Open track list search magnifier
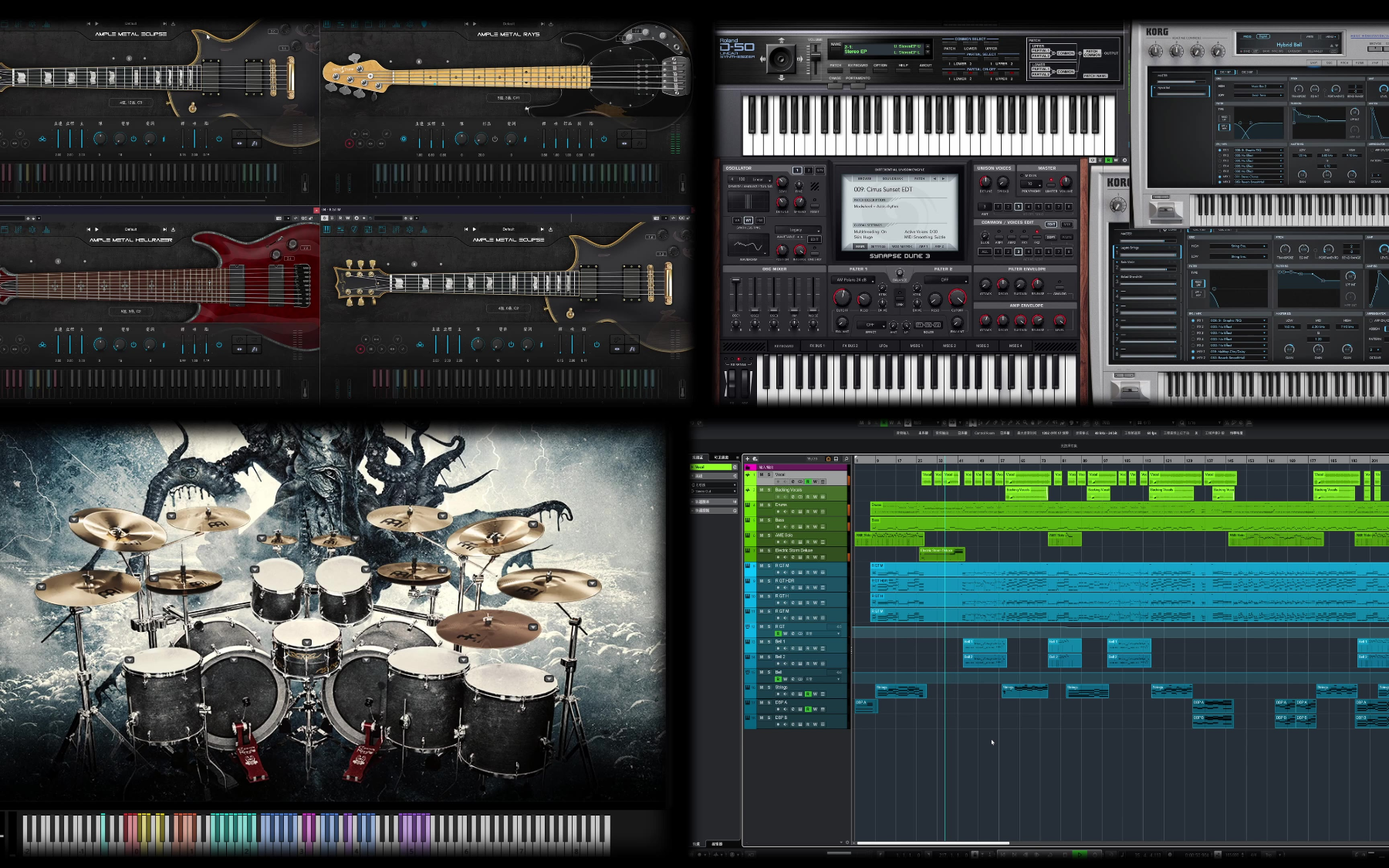This screenshot has height=868, width=1389. pos(846,459)
